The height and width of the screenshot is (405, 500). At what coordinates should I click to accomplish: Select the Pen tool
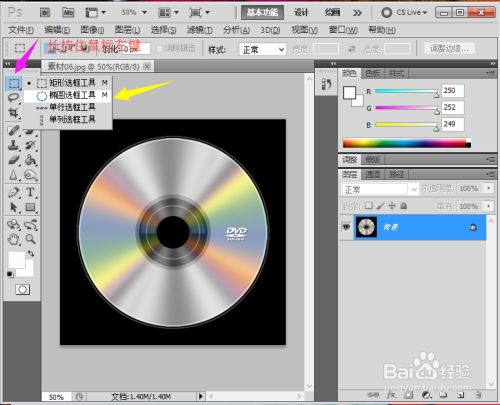[13, 192]
